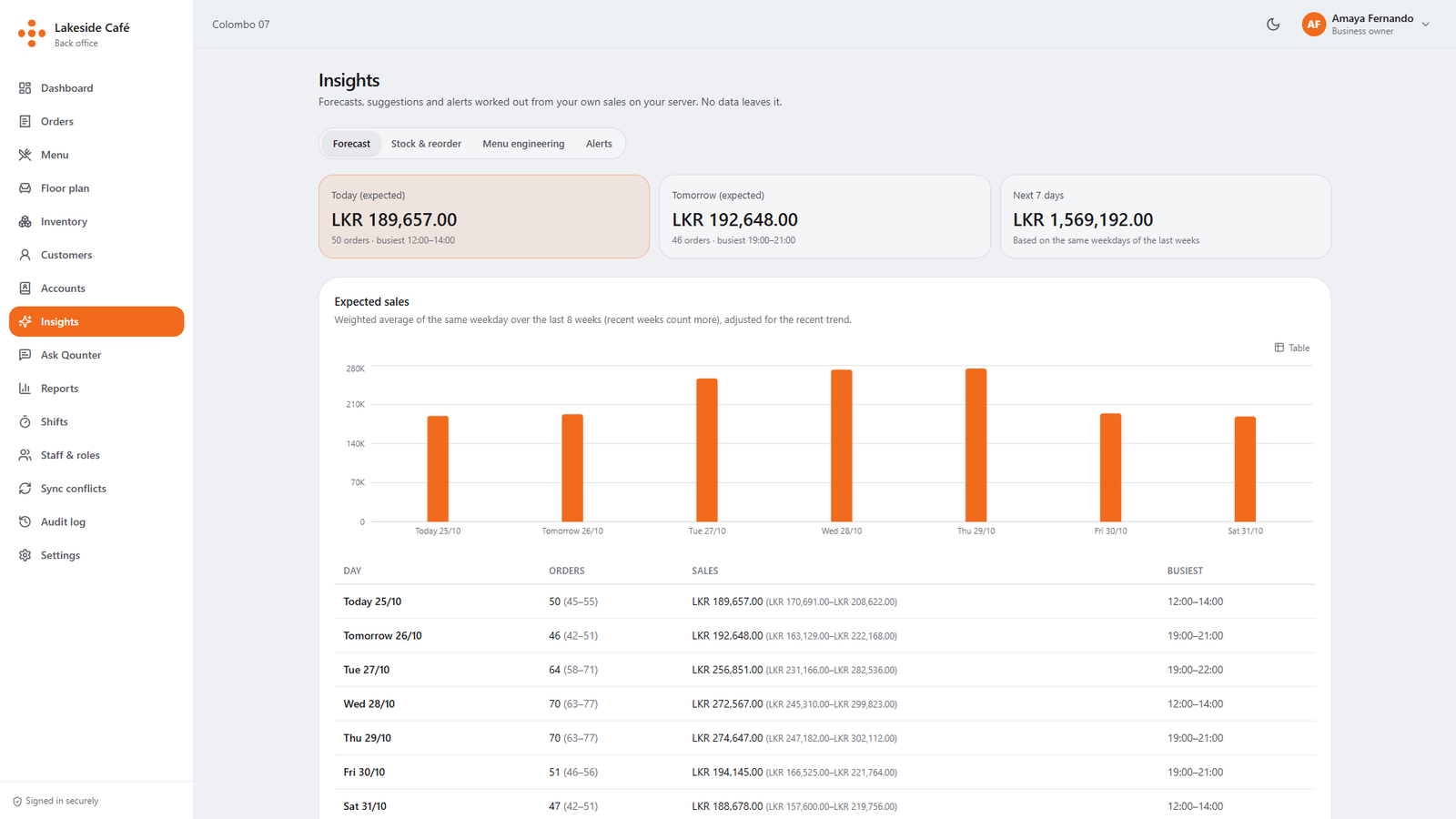The width and height of the screenshot is (1456, 819).
Task: Click 'Sat 31/10' table row label
Action: click(x=365, y=806)
